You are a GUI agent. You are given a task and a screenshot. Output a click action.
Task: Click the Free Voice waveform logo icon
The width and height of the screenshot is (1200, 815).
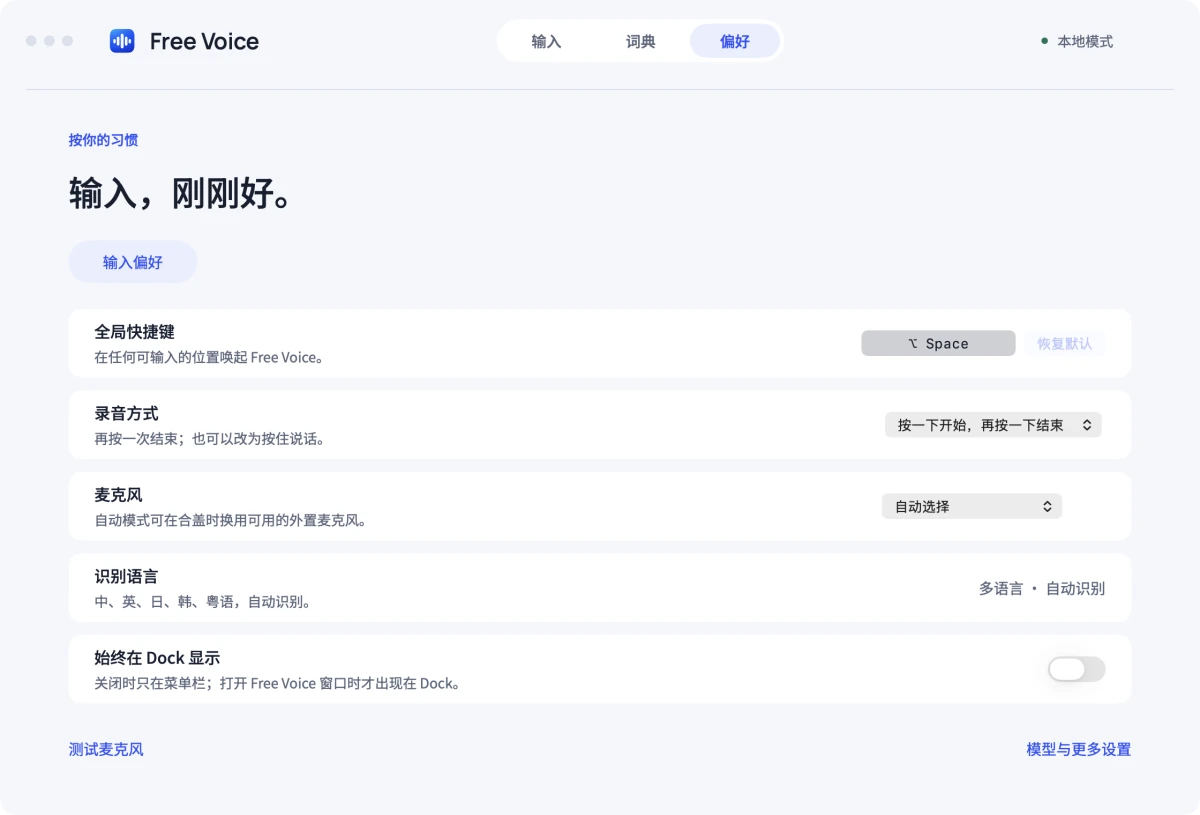(x=122, y=41)
